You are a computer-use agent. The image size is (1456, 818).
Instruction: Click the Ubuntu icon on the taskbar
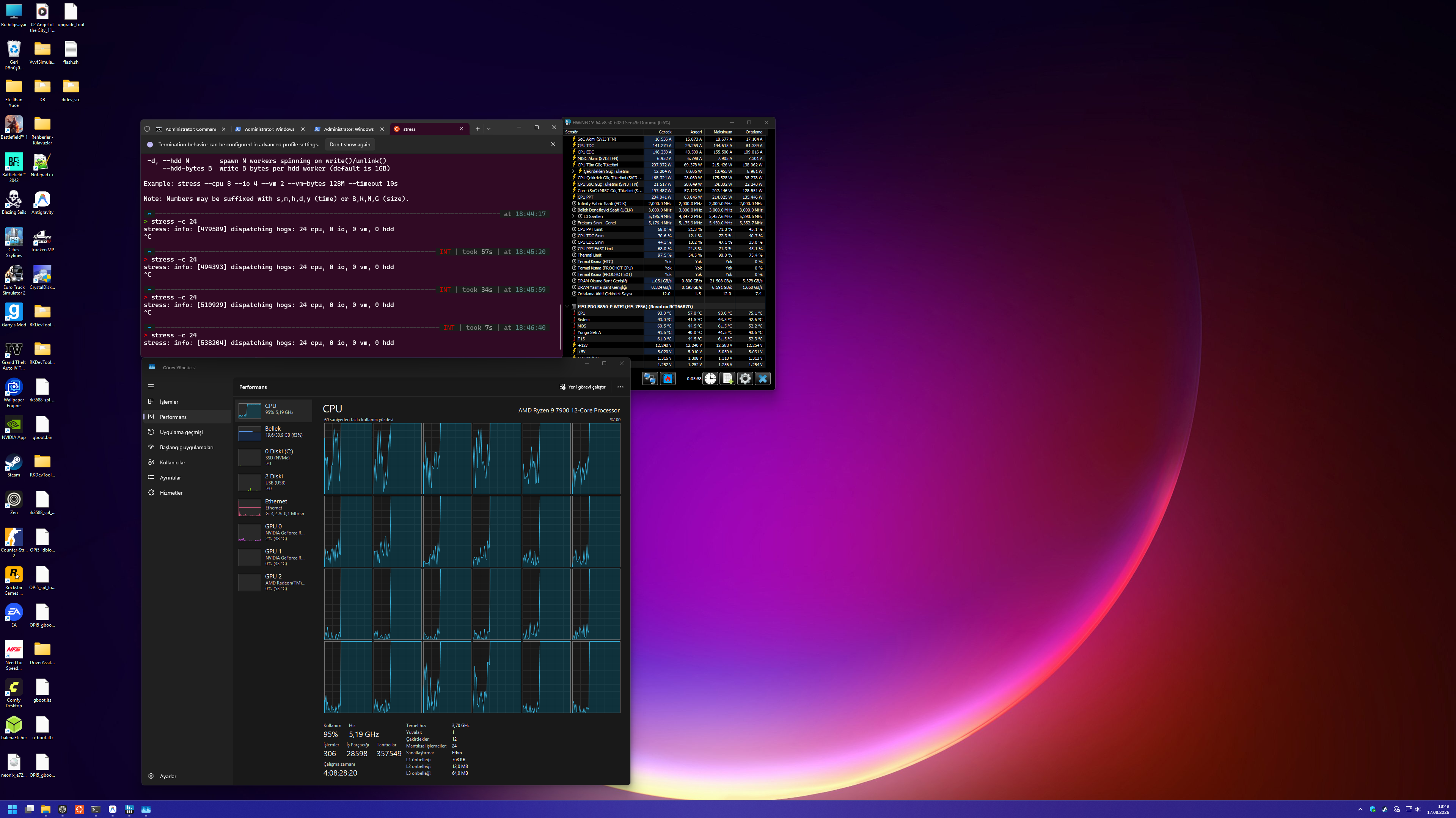(x=79, y=809)
